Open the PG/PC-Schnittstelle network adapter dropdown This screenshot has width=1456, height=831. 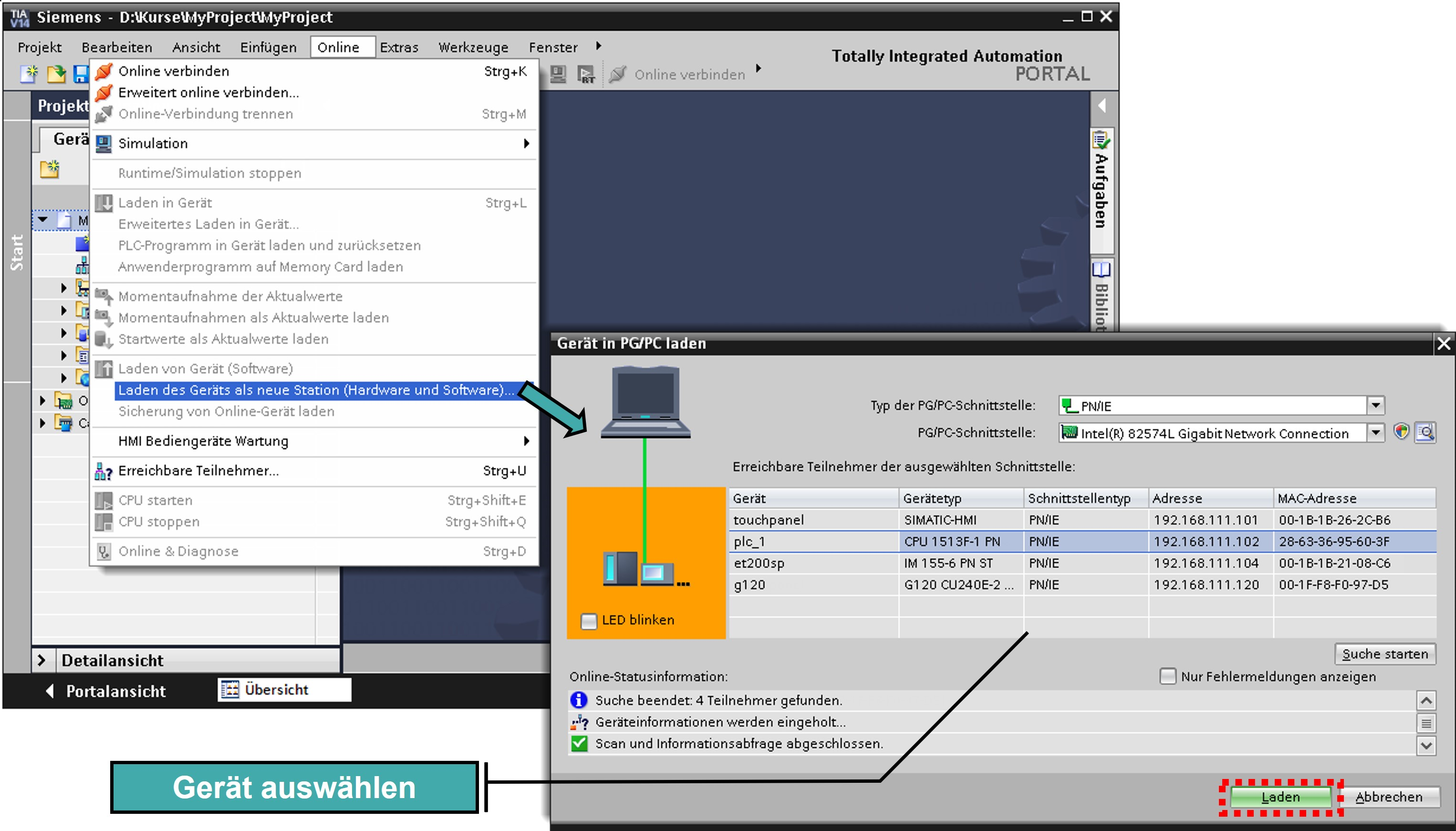(x=1375, y=432)
